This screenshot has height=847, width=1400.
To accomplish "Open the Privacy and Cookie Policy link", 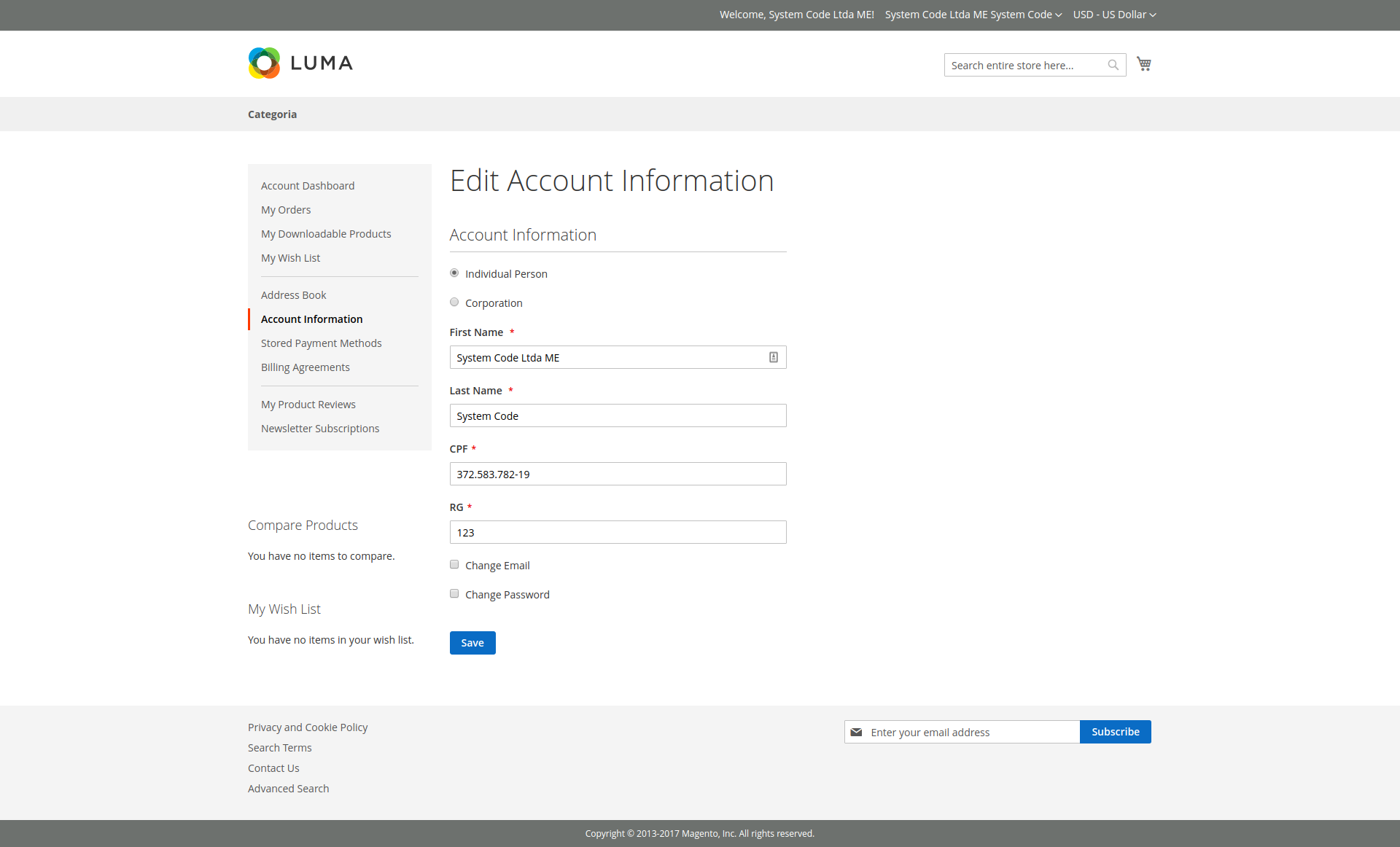I will (x=308, y=727).
